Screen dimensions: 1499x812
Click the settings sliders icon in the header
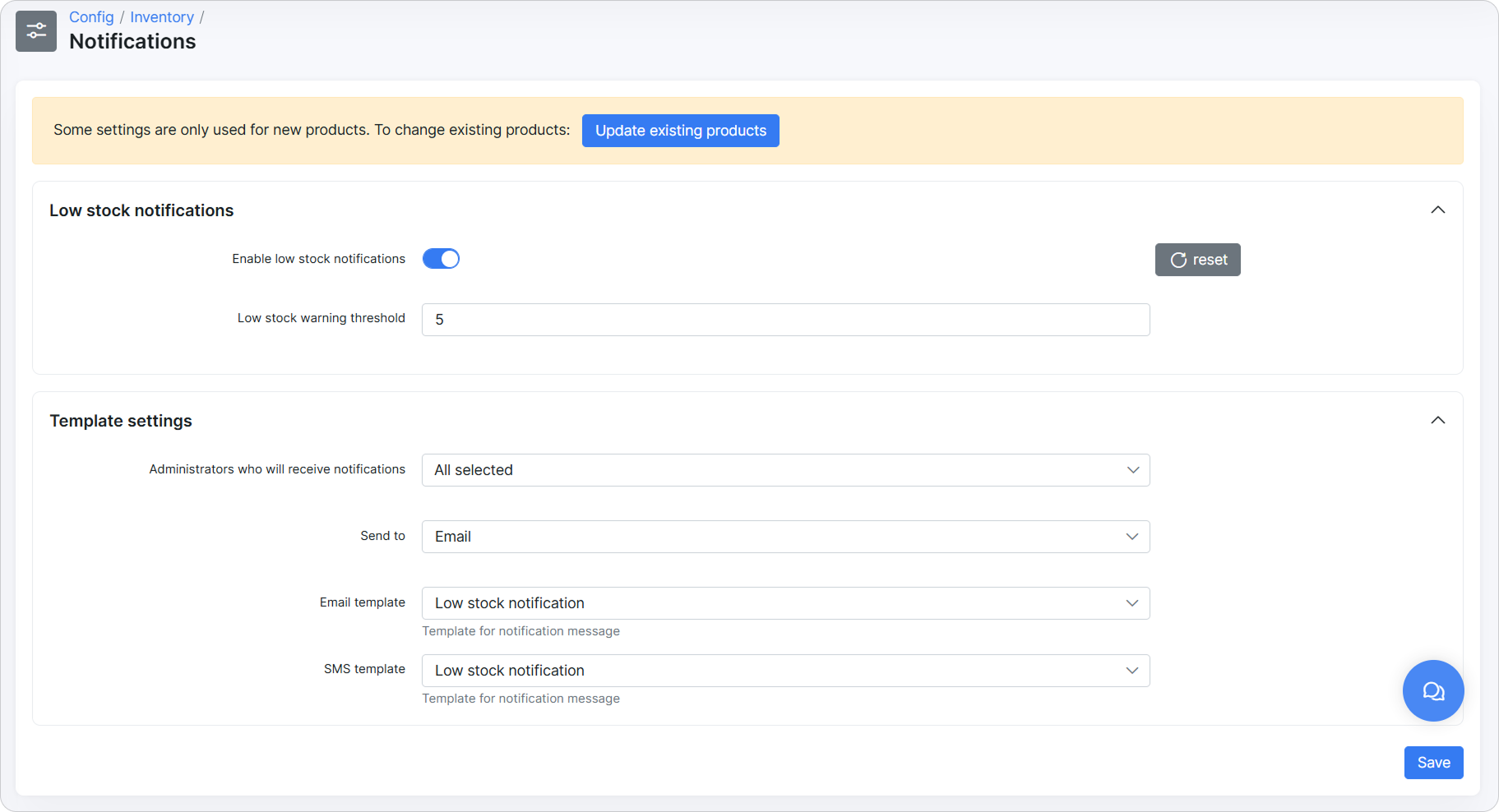pyautogui.click(x=35, y=30)
